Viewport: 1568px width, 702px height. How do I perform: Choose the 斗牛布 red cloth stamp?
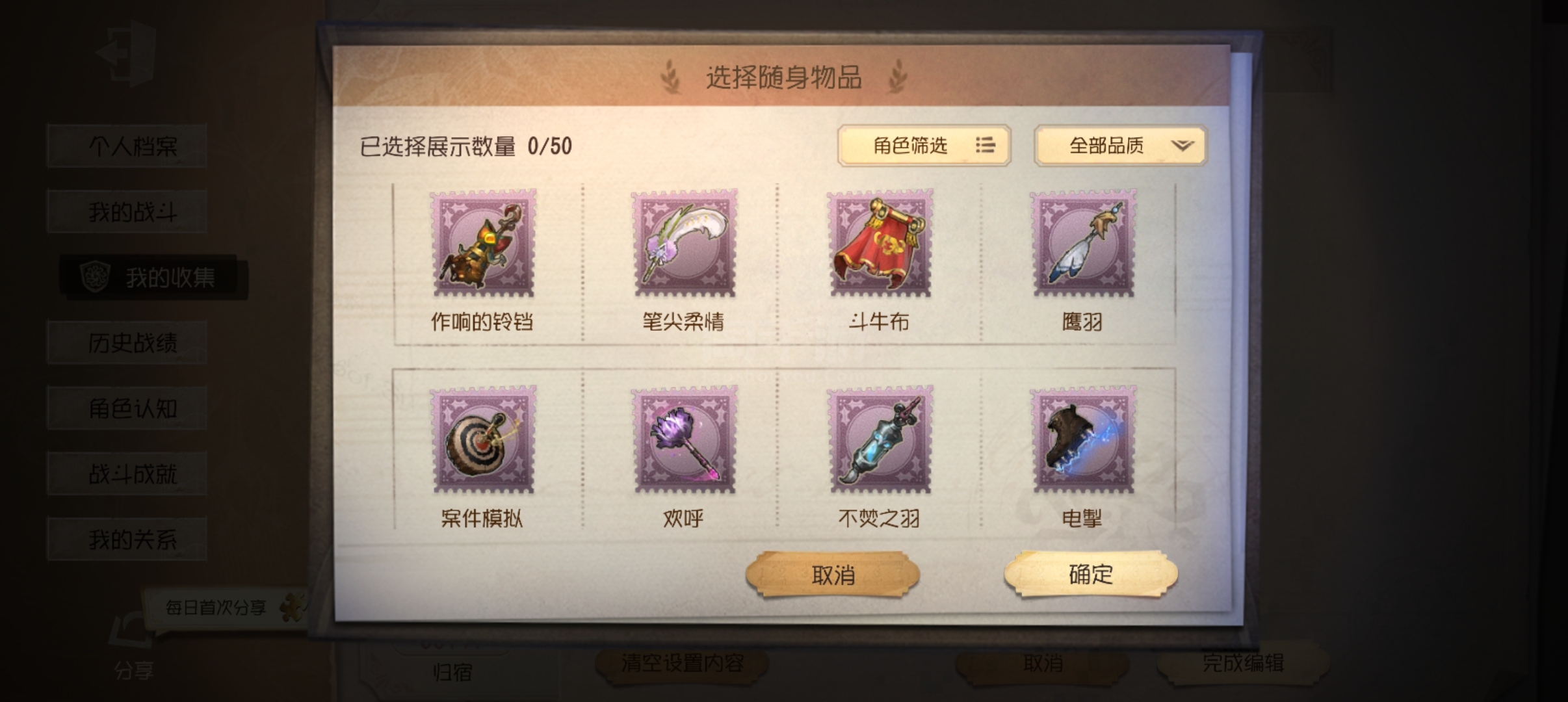pos(880,243)
